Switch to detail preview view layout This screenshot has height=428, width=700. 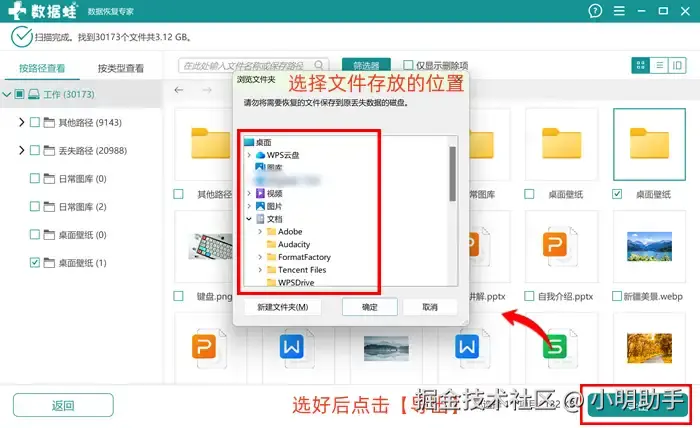tap(677, 66)
